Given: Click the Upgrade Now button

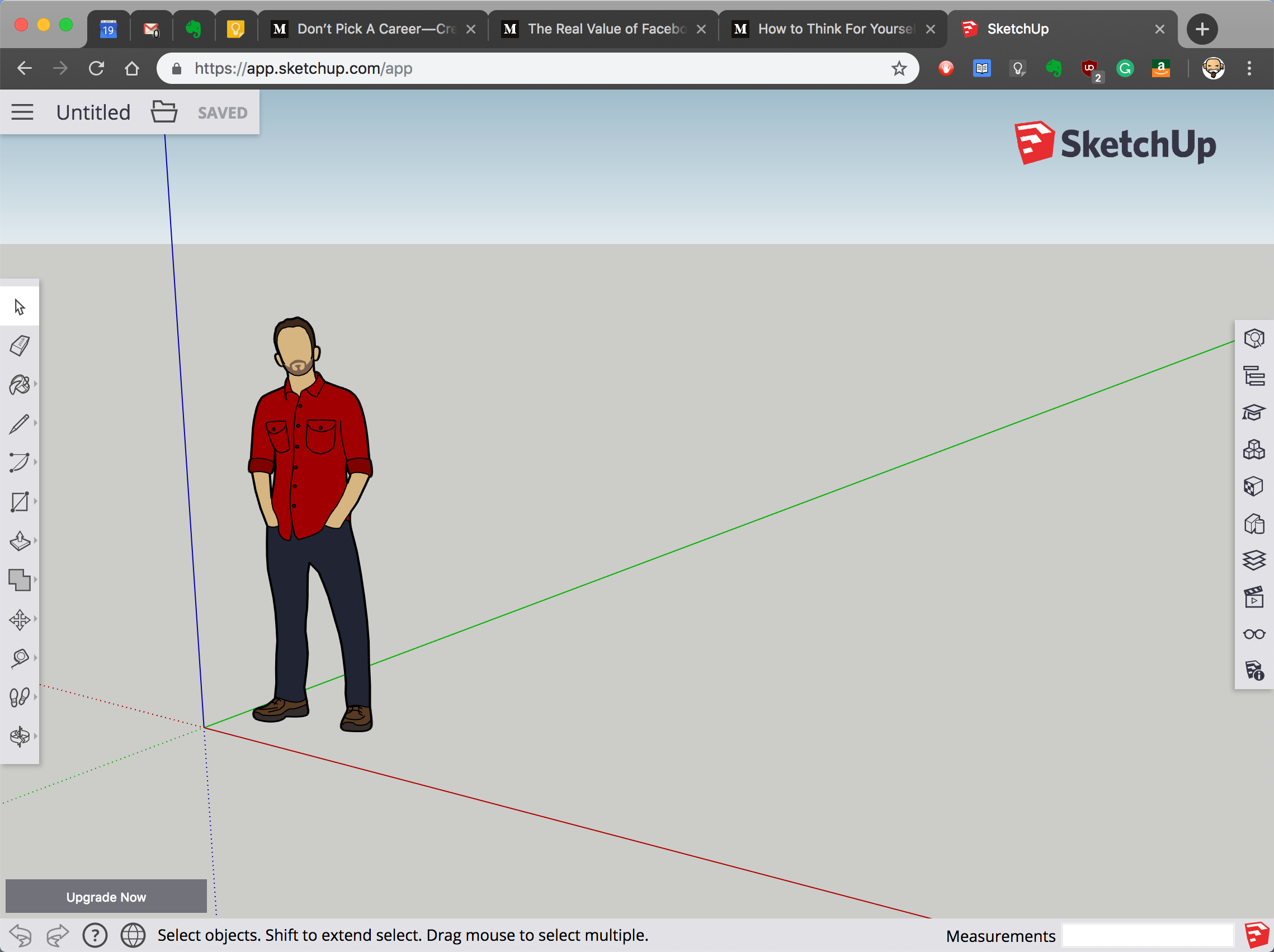Looking at the screenshot, I should tap(106, 897).
